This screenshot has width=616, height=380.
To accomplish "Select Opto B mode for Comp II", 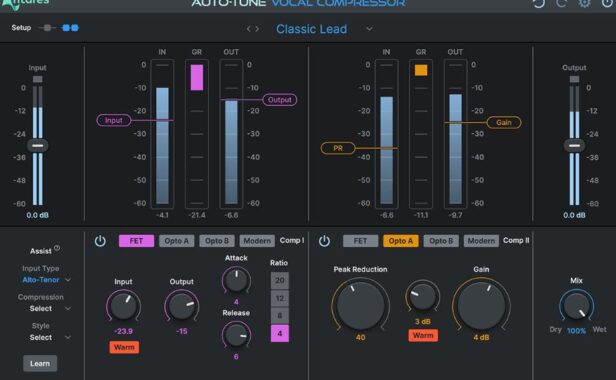I will [441, 241].
